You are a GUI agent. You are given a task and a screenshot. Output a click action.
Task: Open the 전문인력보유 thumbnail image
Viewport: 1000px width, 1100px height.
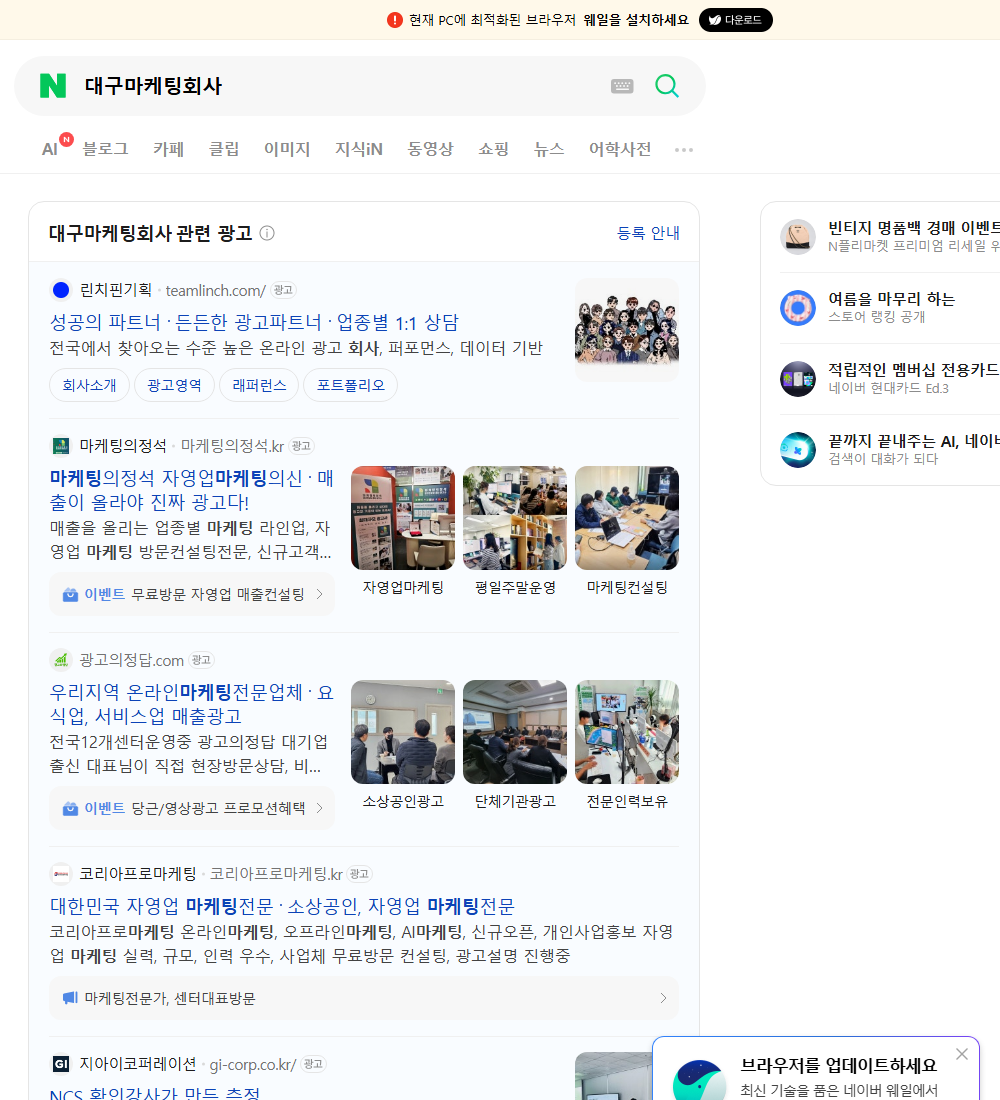(627, 732)
